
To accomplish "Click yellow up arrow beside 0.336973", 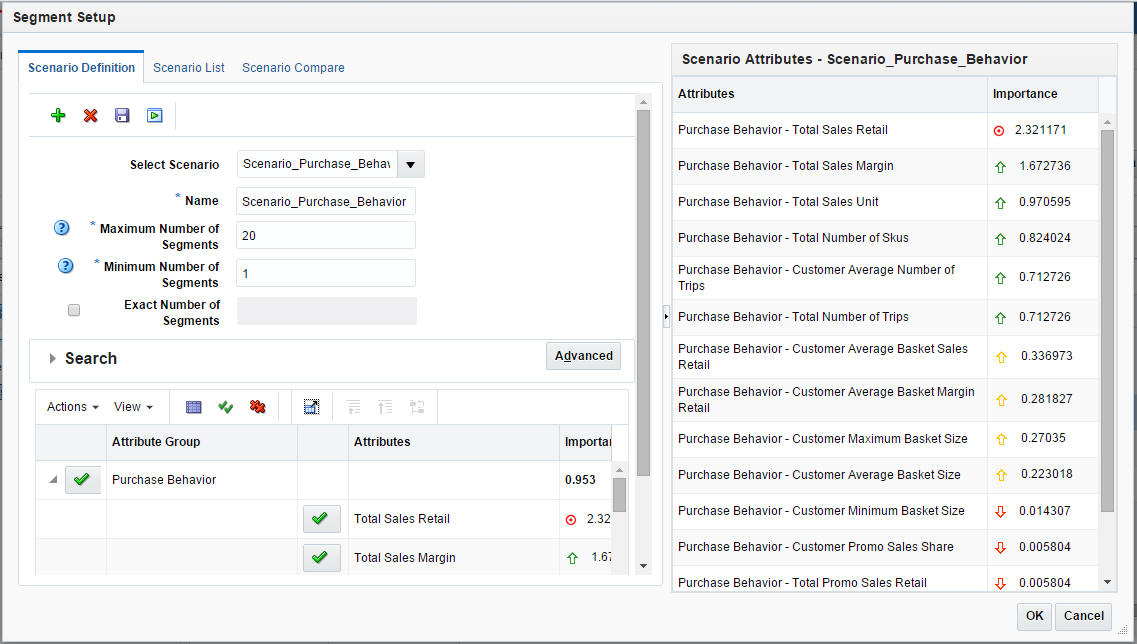I will pyautogui.click(x=1001, y=357).
